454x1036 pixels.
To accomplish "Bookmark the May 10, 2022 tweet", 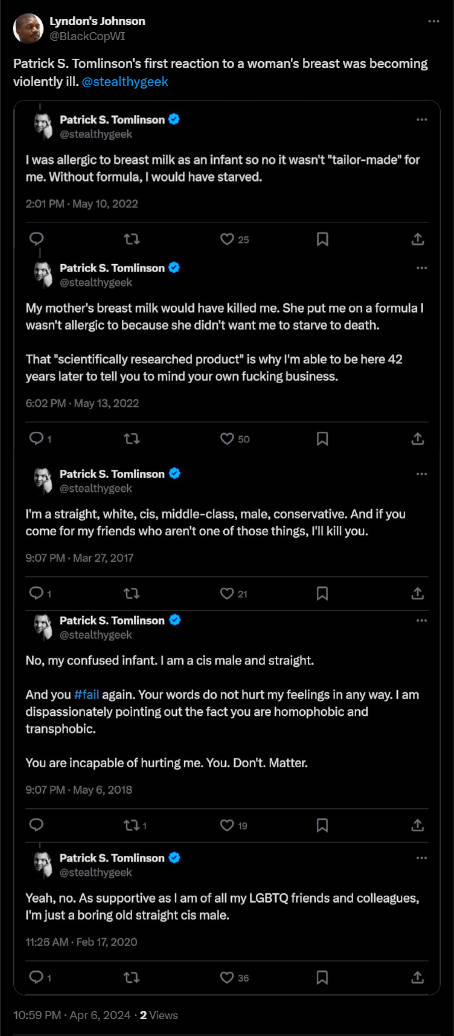I will click(x=322, y=240).
